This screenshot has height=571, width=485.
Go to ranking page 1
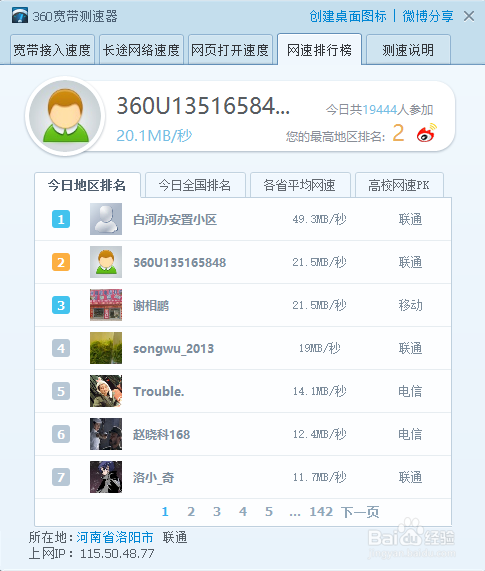[165, 512]
